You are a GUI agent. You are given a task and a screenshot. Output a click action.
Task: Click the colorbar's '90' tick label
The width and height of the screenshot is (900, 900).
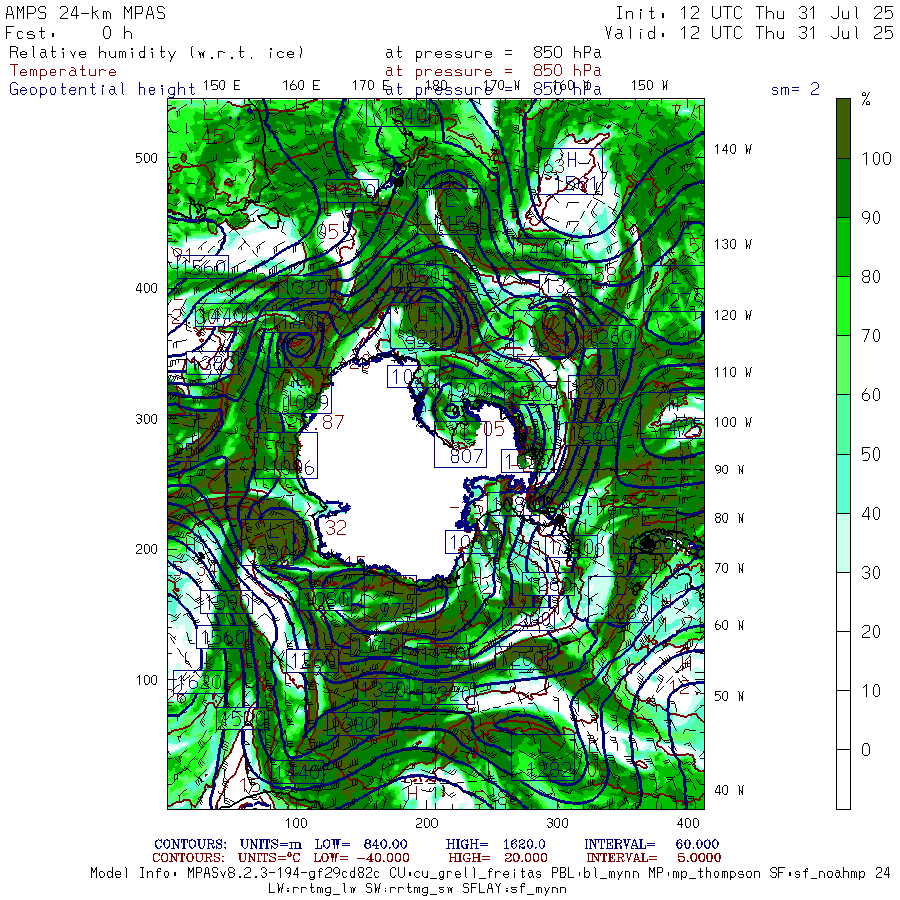point(871,218)
